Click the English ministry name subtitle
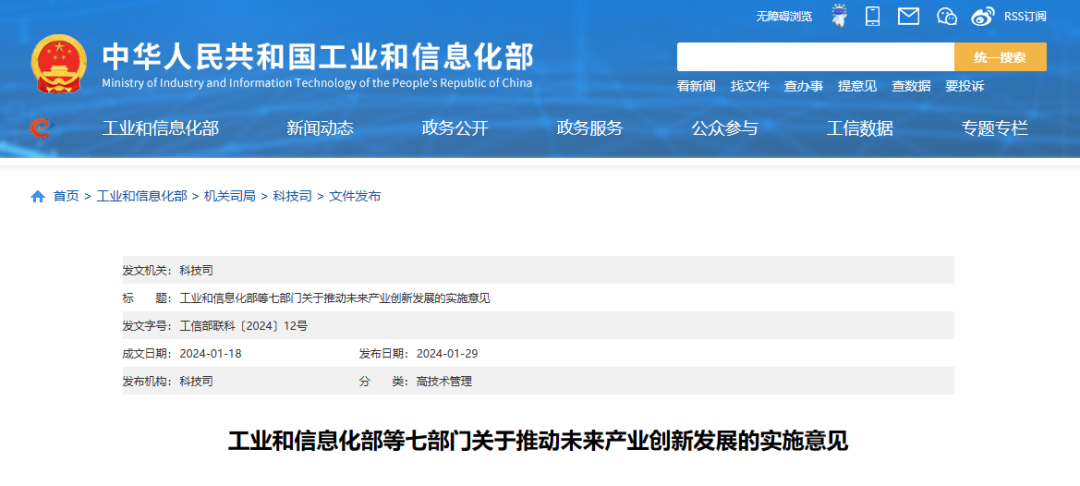This screenshot has height=486, width=1080. tap(317, 83)
